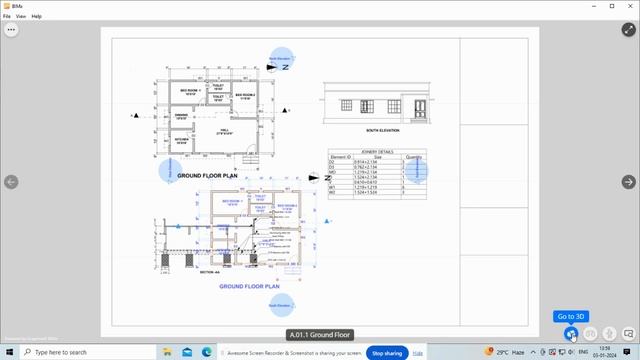Open the three-dots more options button
Screen dimensions: 640x360
(11, 30)
